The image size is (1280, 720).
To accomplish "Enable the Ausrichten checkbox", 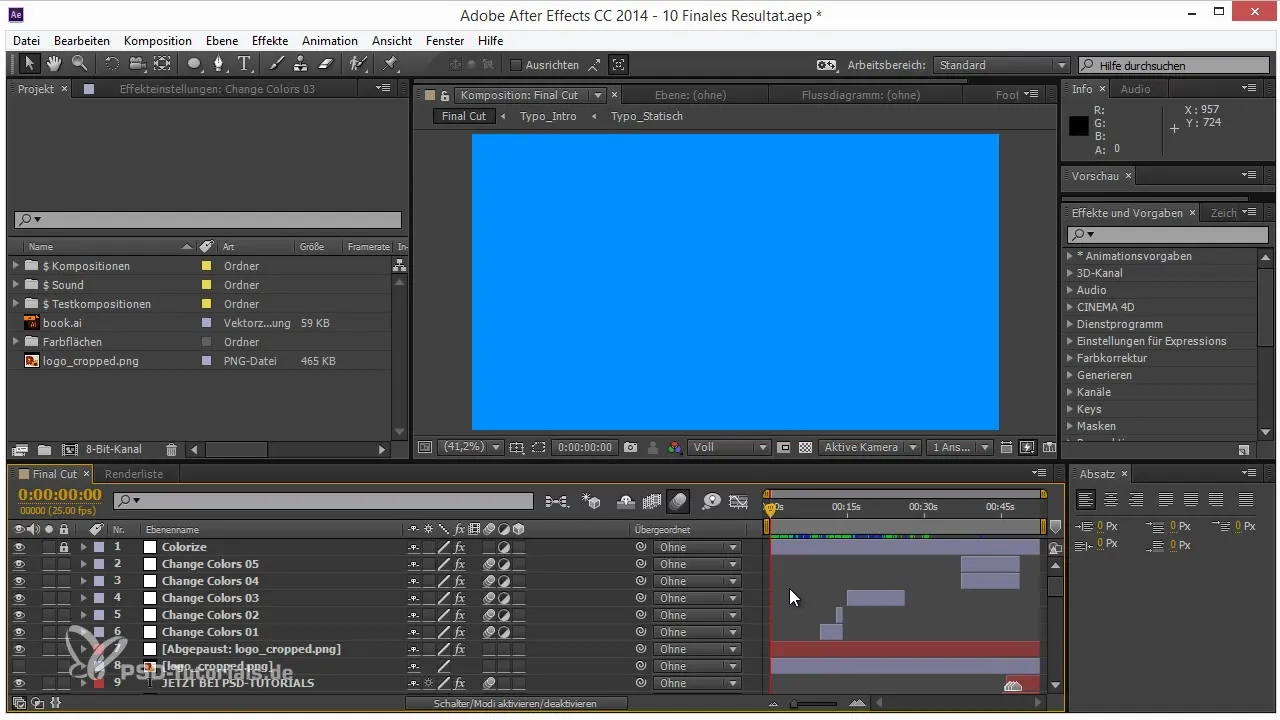I will 516,65.
